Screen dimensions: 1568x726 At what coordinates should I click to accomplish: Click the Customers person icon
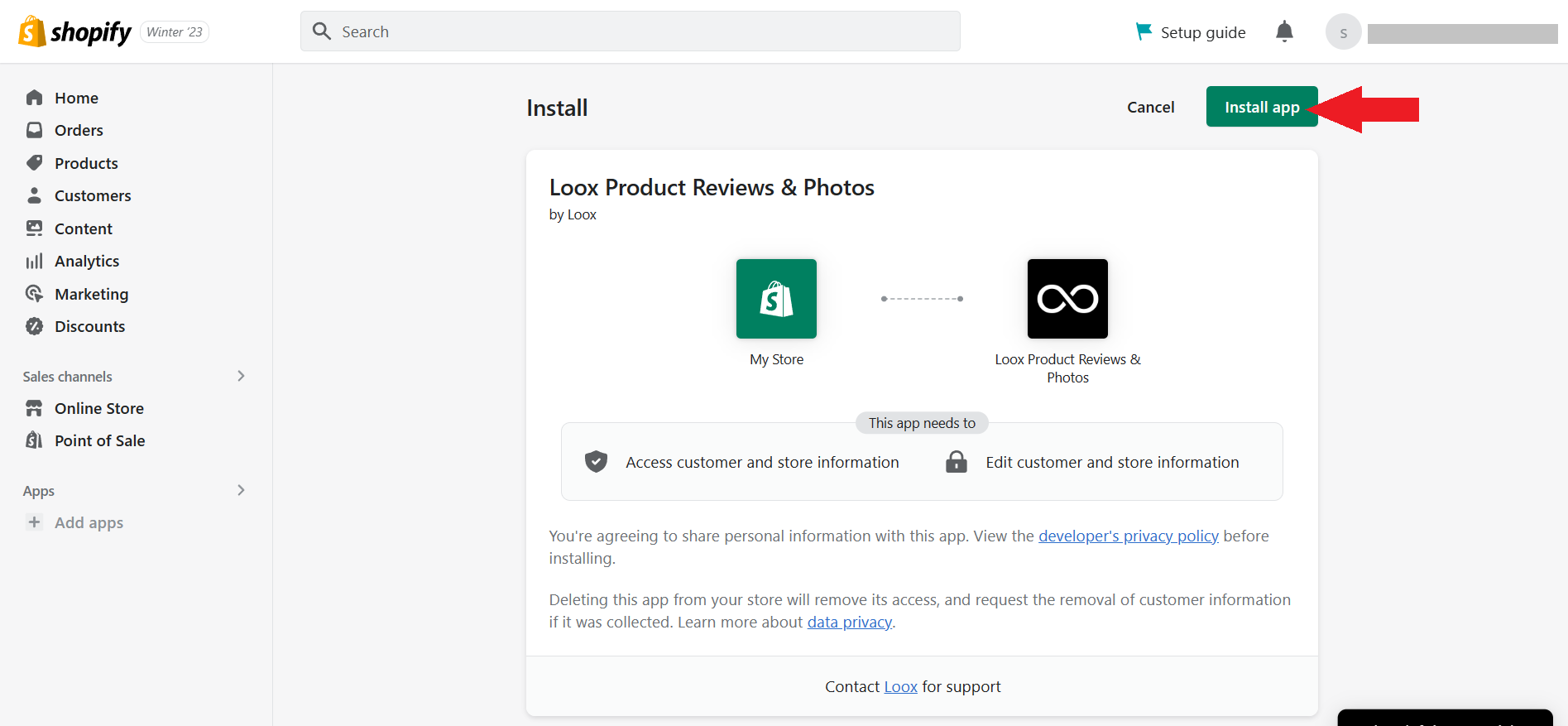click(x=34, y=195)
